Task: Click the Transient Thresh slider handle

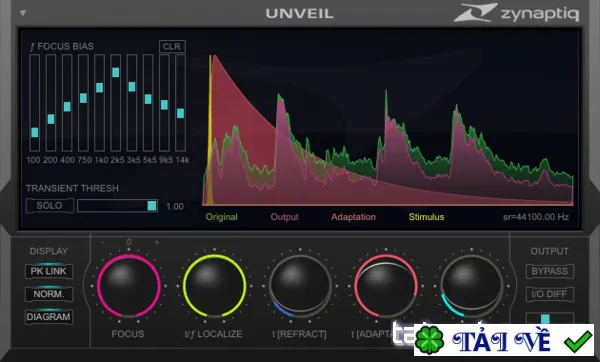Action: click(x=152, y=205)
